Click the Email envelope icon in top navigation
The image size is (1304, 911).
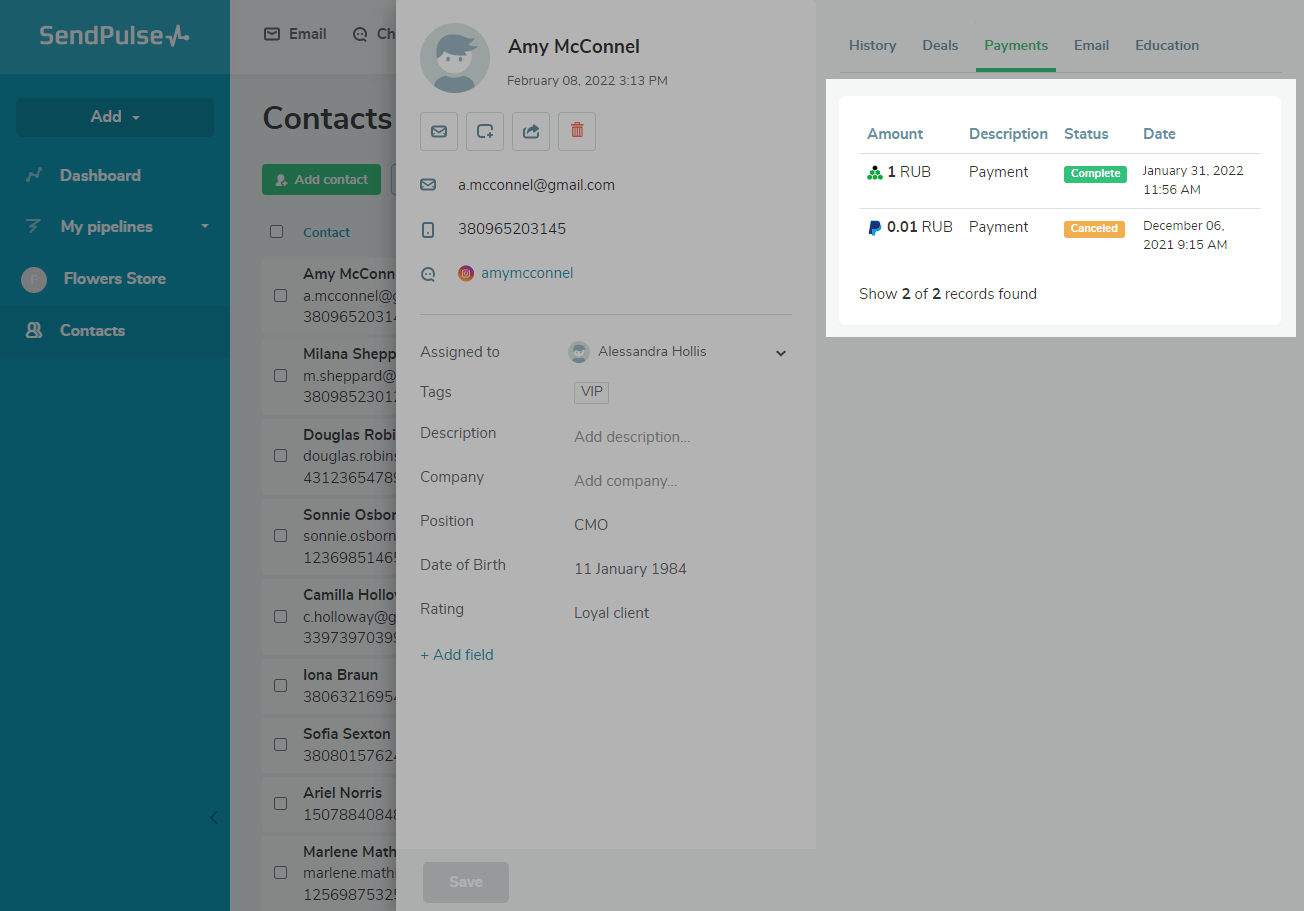point(272,34)
